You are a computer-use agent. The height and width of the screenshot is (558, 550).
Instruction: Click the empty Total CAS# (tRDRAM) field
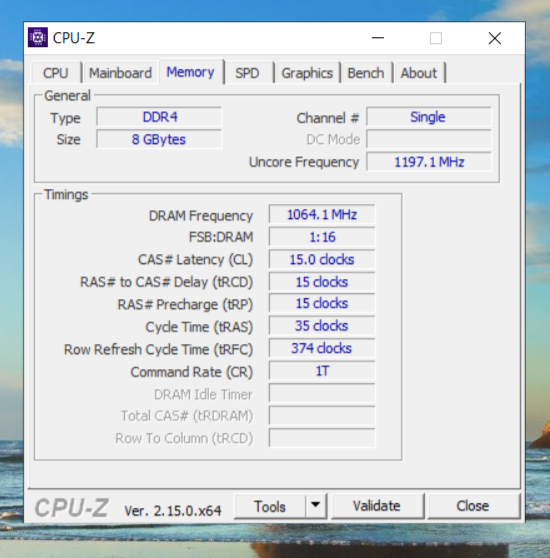pyautogui.click(x=322, y=416)
